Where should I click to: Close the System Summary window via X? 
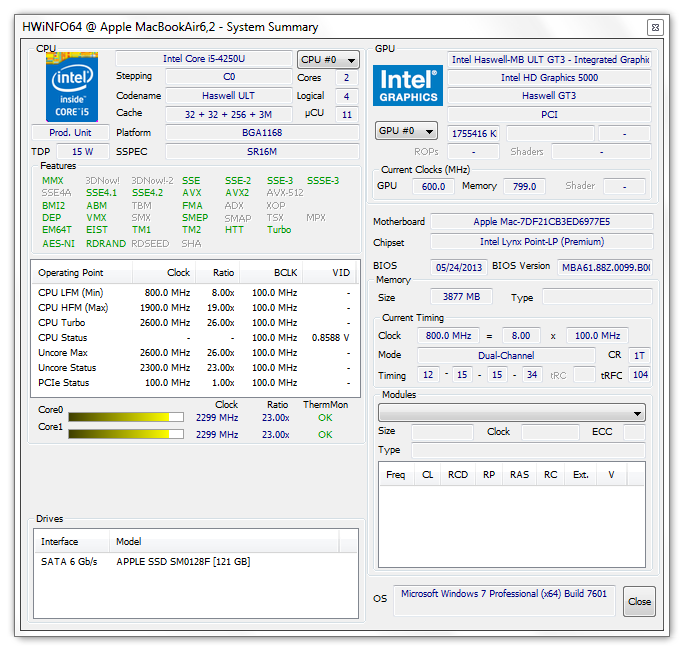(x=655, y=28)
